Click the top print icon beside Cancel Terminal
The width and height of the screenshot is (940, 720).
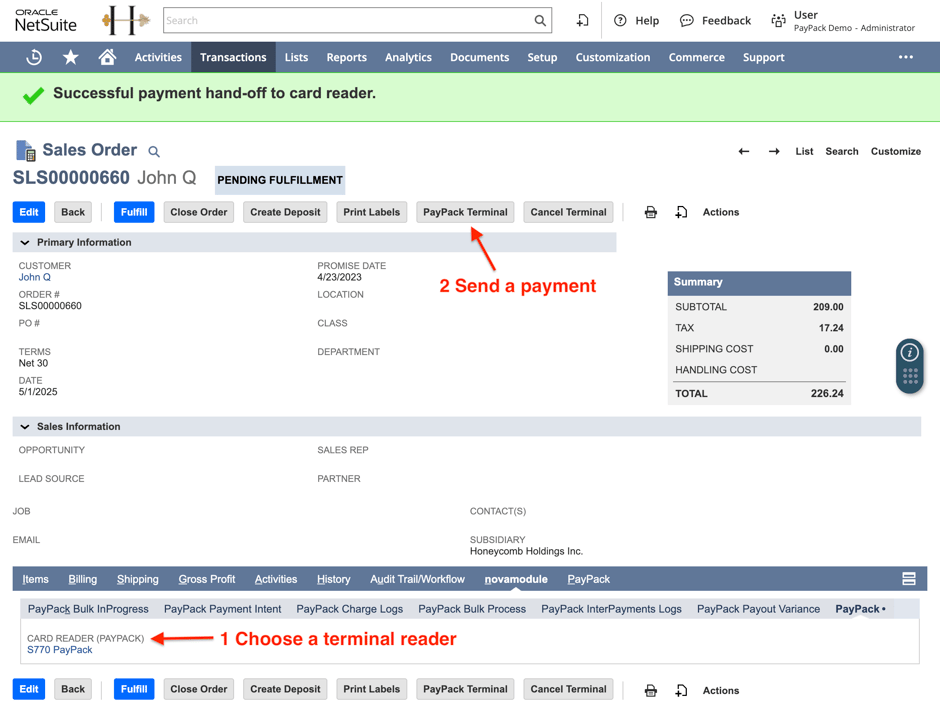[650, 212]
